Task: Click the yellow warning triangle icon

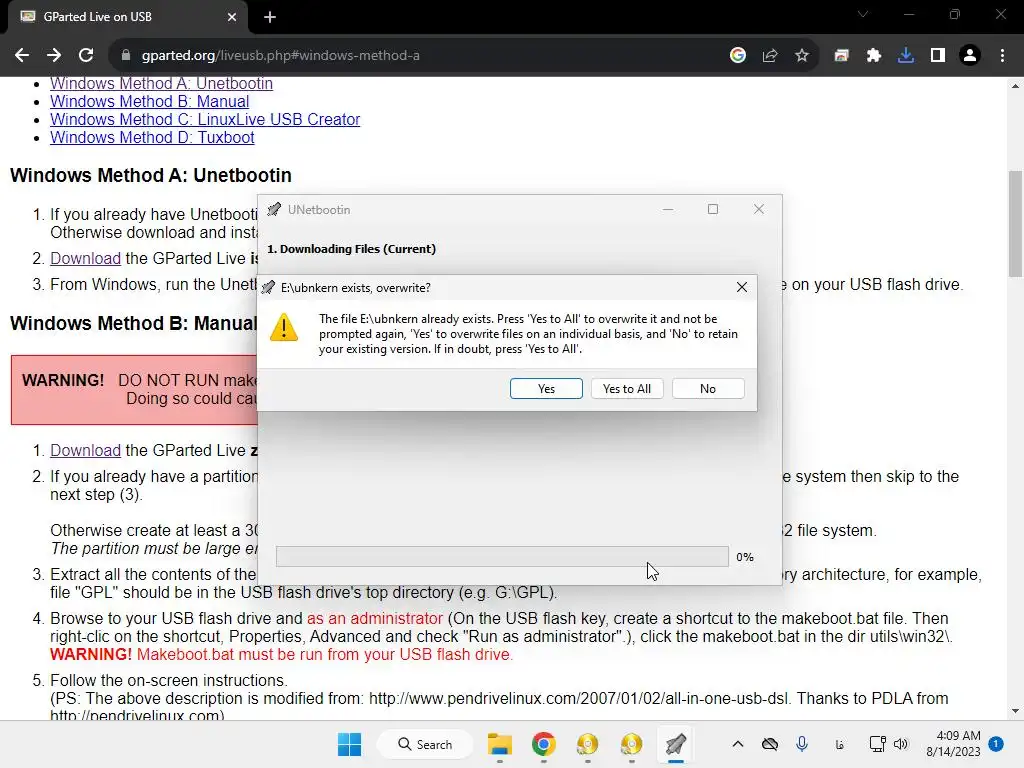Action: 284,327
